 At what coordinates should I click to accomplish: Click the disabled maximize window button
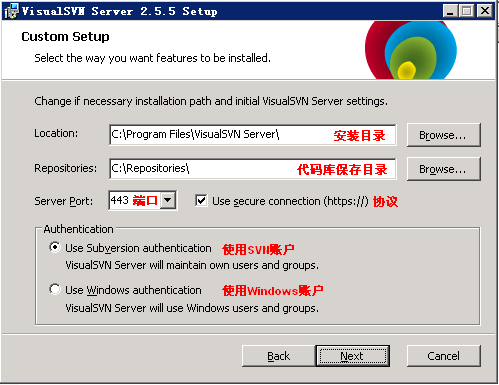(466, 11)
